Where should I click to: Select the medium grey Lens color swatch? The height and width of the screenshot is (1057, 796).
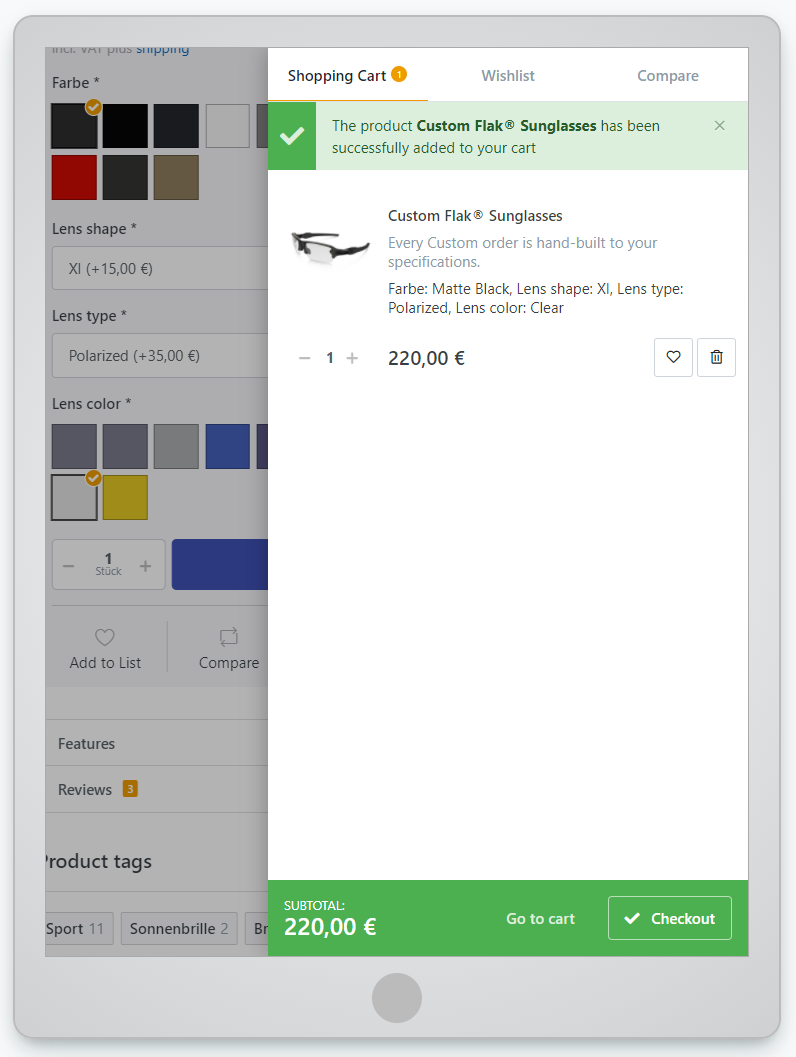click(176, 446)
